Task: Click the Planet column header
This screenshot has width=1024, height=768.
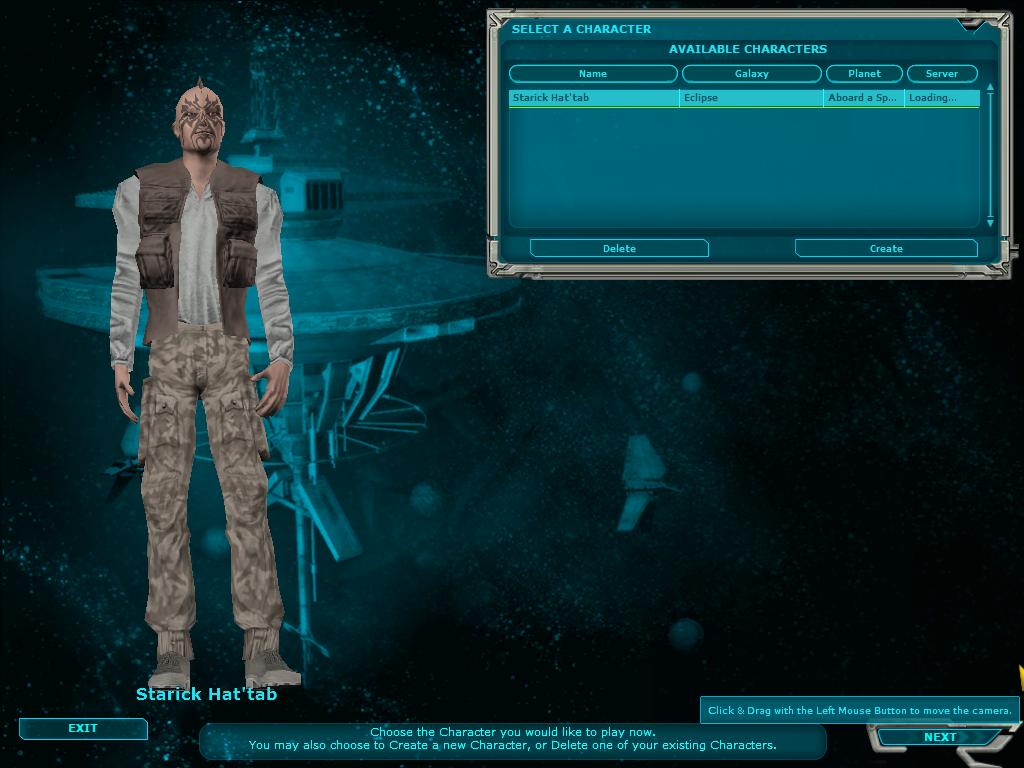Action: pos(864,74)
